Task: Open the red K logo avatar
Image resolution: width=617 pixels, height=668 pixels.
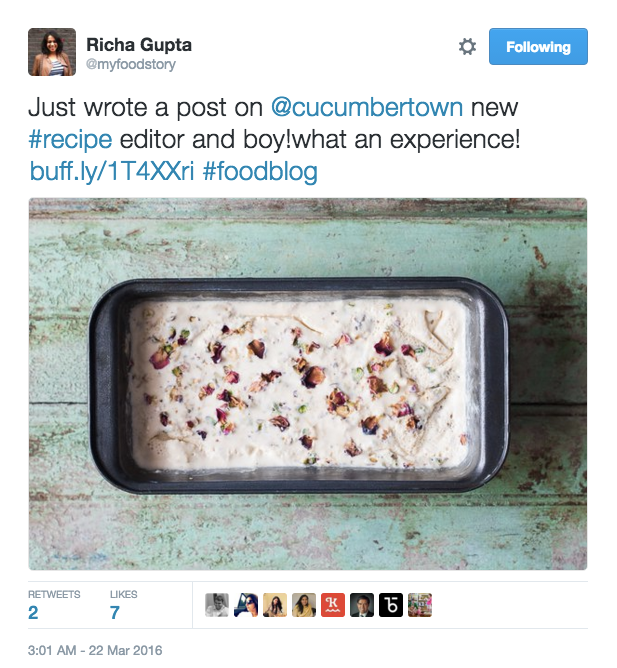Action: (x=333, y=605)
